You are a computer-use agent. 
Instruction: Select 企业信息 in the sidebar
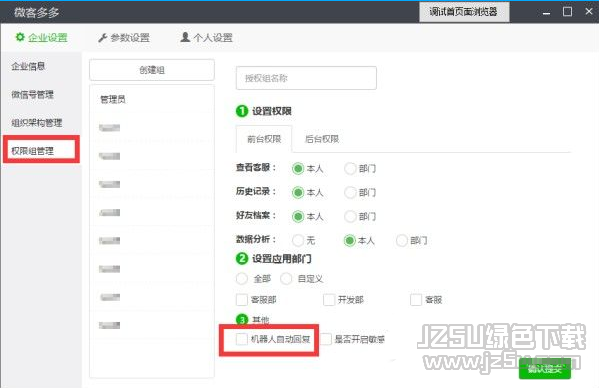point(28,66)
